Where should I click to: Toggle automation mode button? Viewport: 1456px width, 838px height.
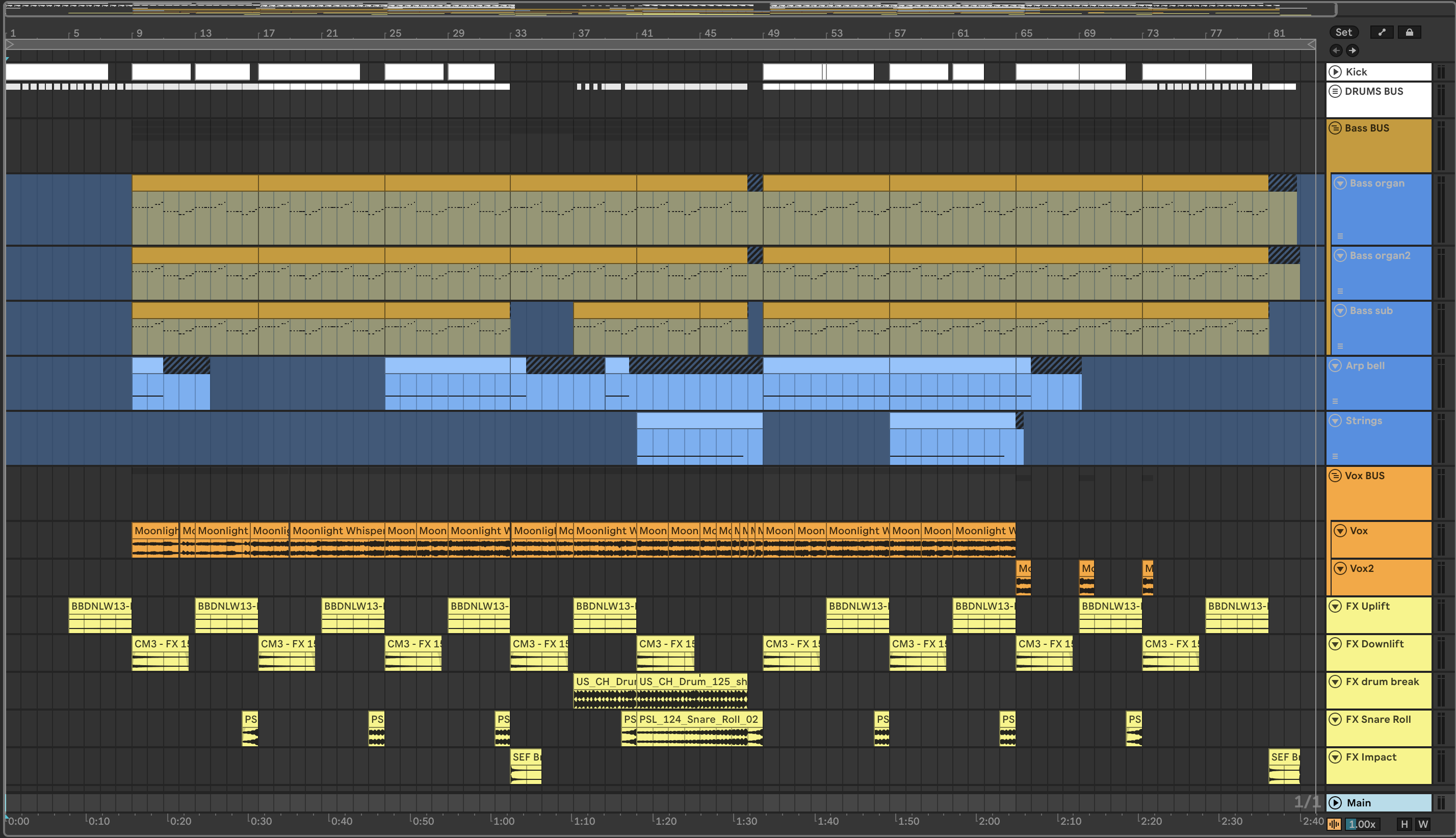[1382, 32]
